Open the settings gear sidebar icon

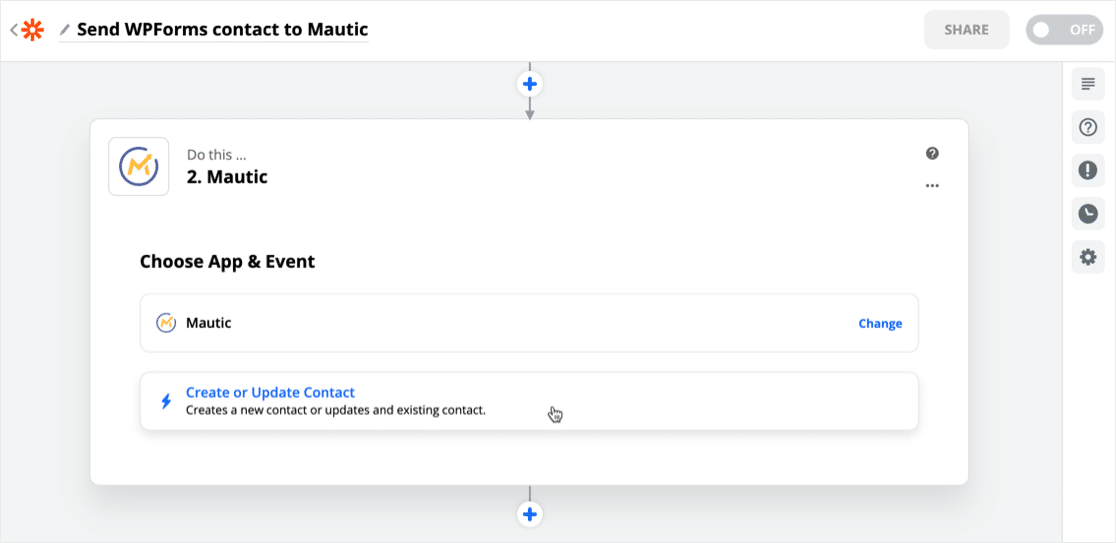coord(1088,257)
